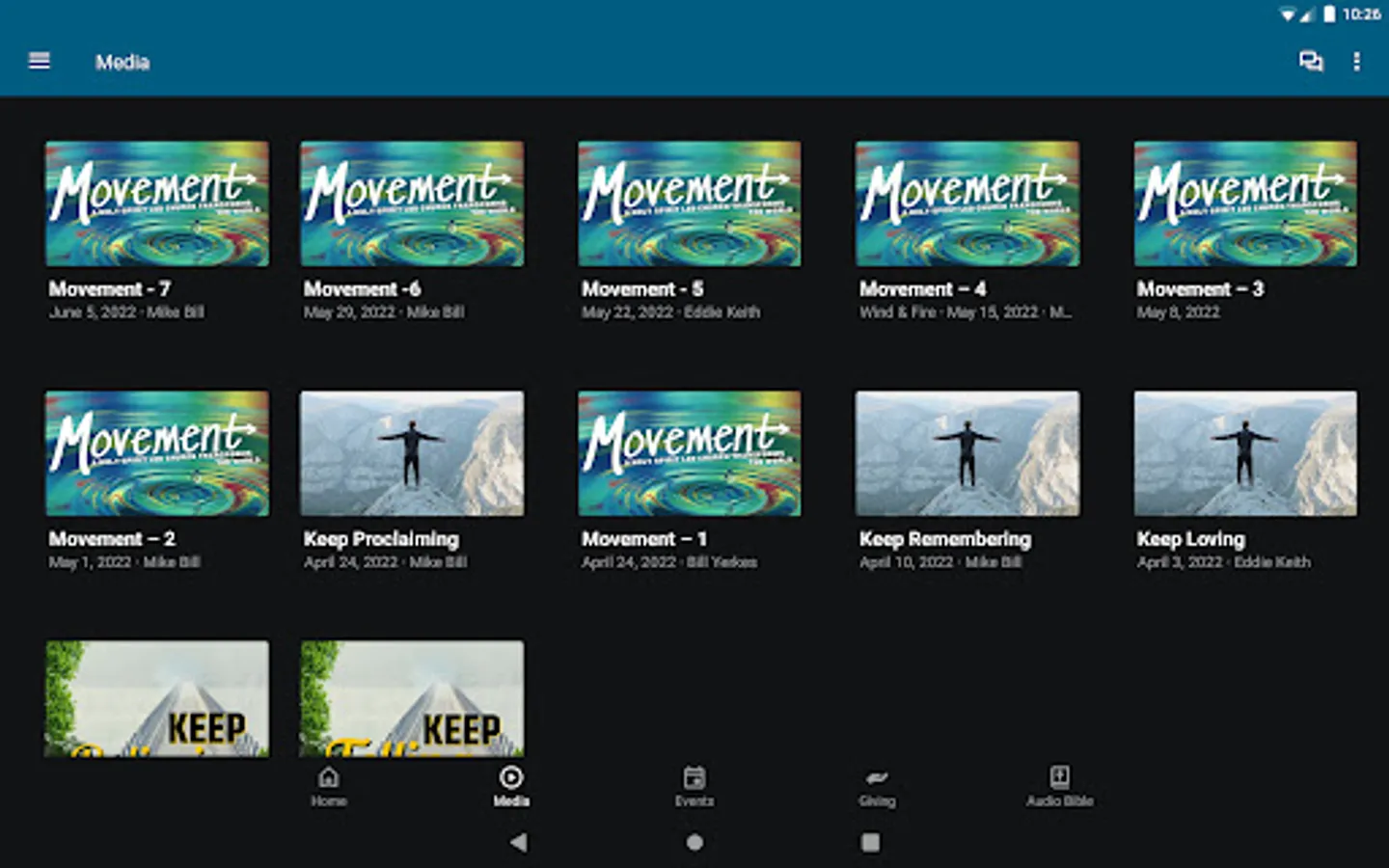The height and width of the screenshot is (868, 1389).
Task: Open the Keep Loving thumbnail
Action: pos(1245,453)
